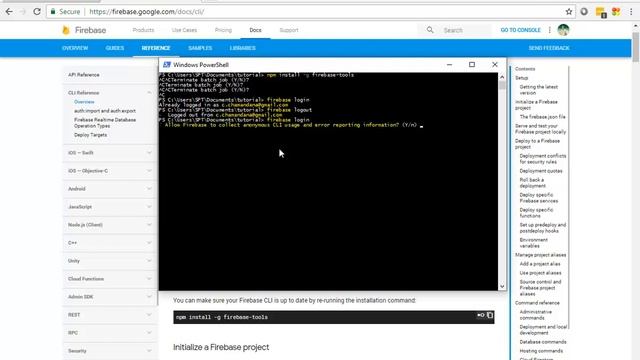Image resolution: width=640 pixels, height=360 pixels.
Task: Bookmark page with star icon
Action: click(569, 12)
